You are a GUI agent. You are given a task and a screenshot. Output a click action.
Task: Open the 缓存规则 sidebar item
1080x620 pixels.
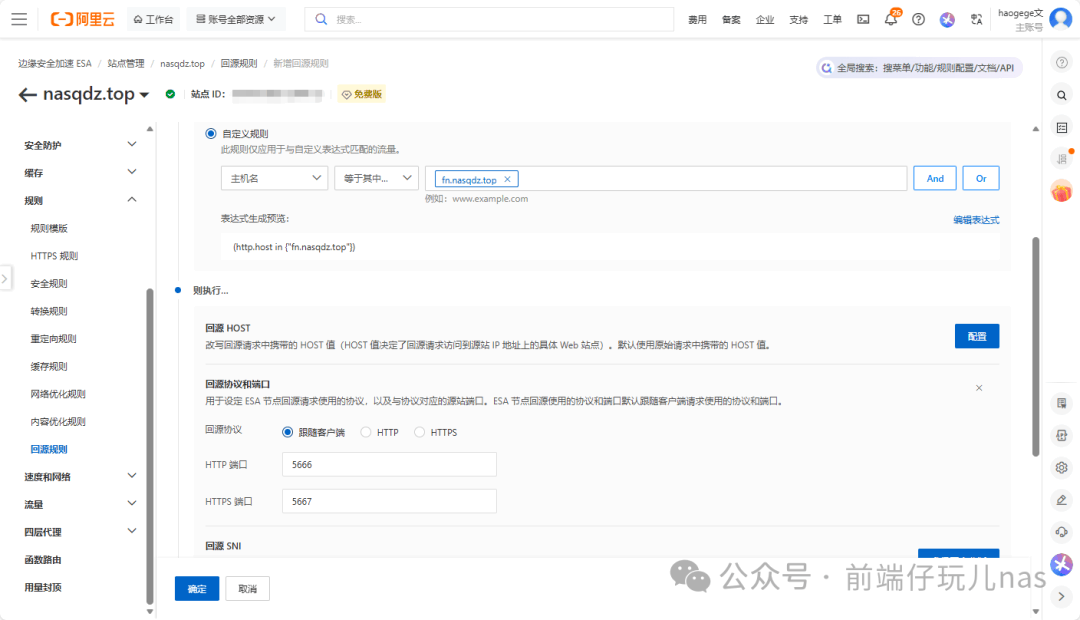[49, 366]
